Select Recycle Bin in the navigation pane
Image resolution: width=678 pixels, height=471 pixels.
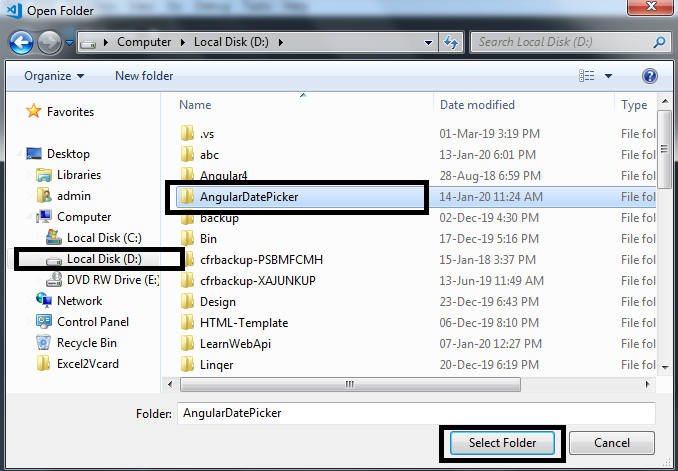tap(87, 343)
